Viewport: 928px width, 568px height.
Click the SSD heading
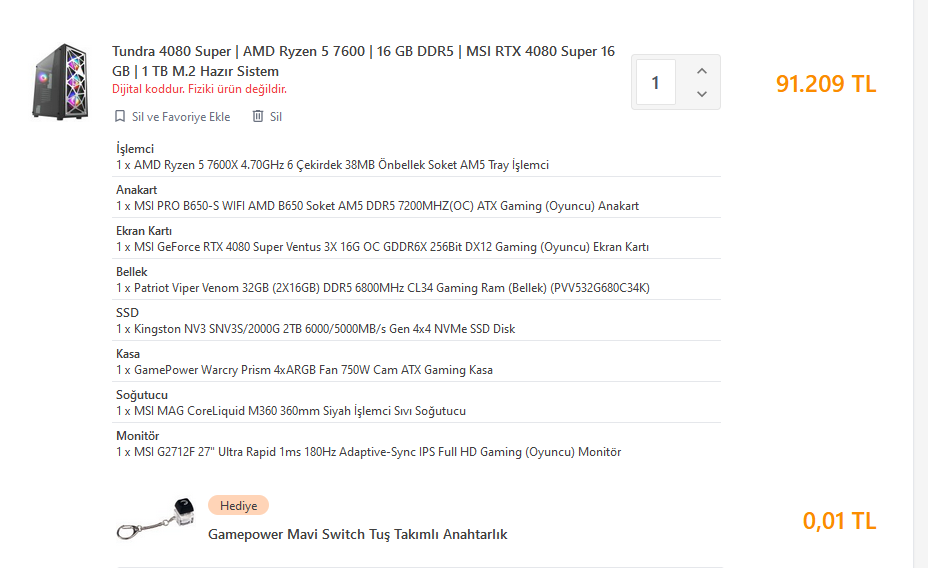(x=127, y=312)
